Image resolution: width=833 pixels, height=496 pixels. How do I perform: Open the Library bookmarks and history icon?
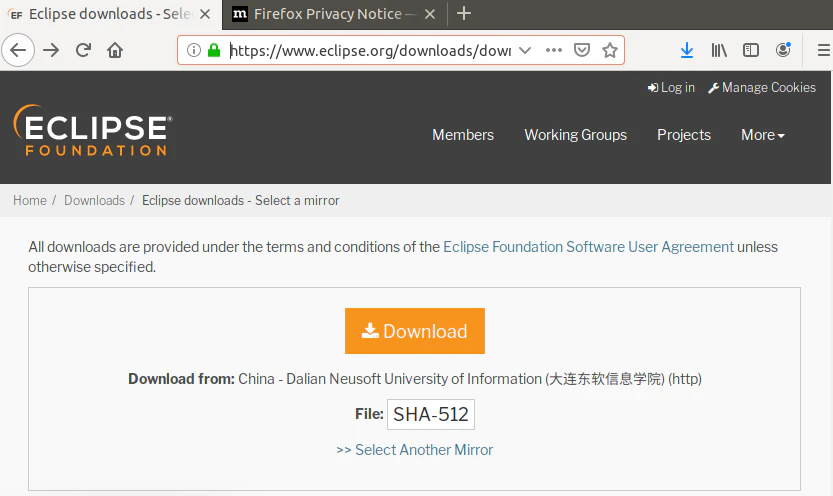(719, 50)
